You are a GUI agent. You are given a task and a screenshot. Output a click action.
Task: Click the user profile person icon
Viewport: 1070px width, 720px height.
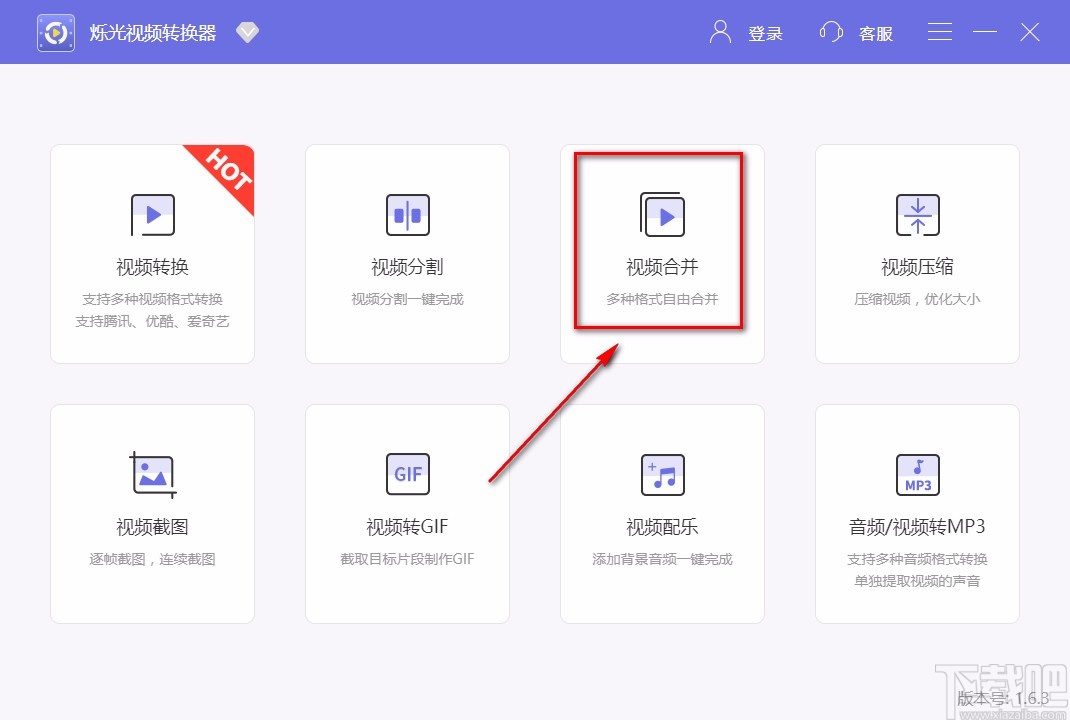[x=718, y=31]
